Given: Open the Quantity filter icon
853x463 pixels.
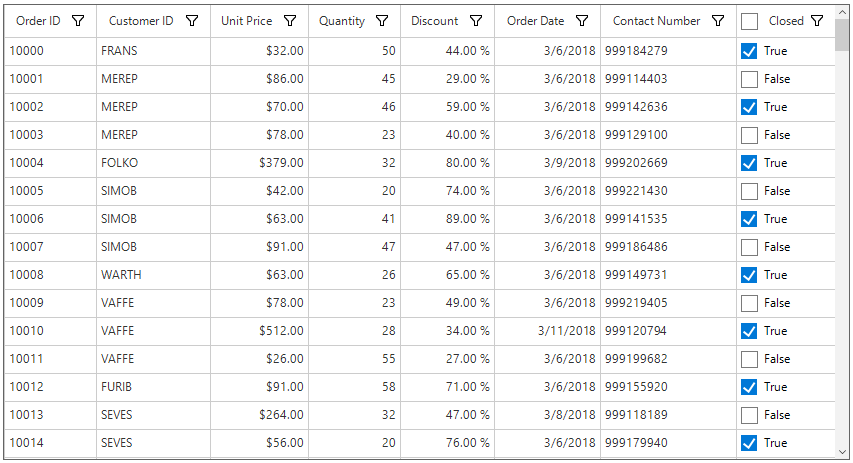Looking at the screenshot, I should tap(382, 21).
